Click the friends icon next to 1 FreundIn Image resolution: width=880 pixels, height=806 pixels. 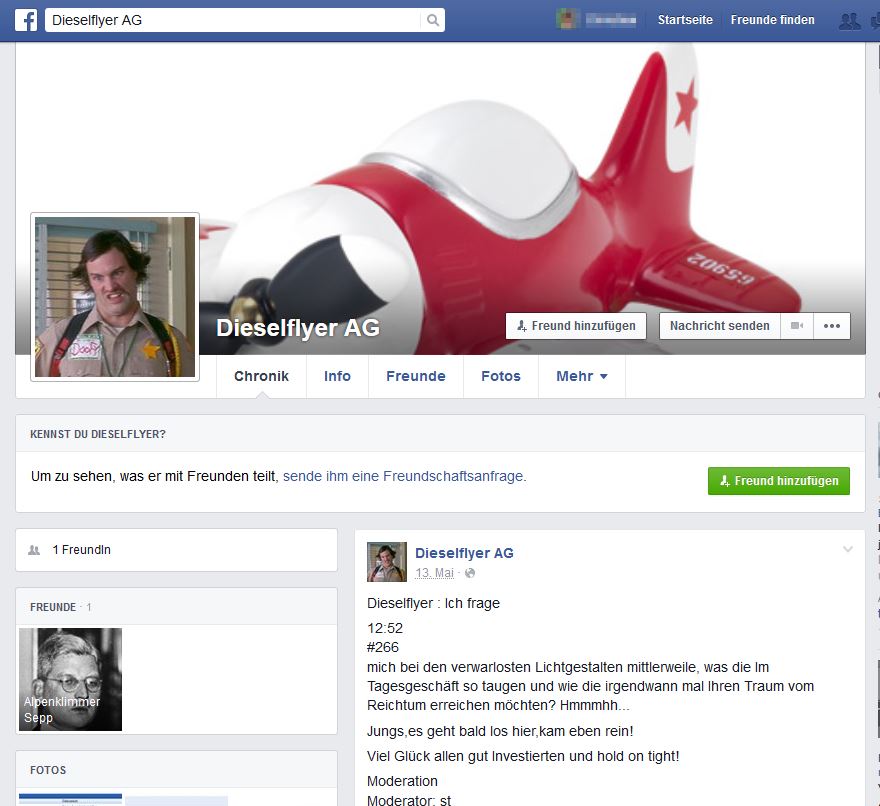(x=34, y=550)
